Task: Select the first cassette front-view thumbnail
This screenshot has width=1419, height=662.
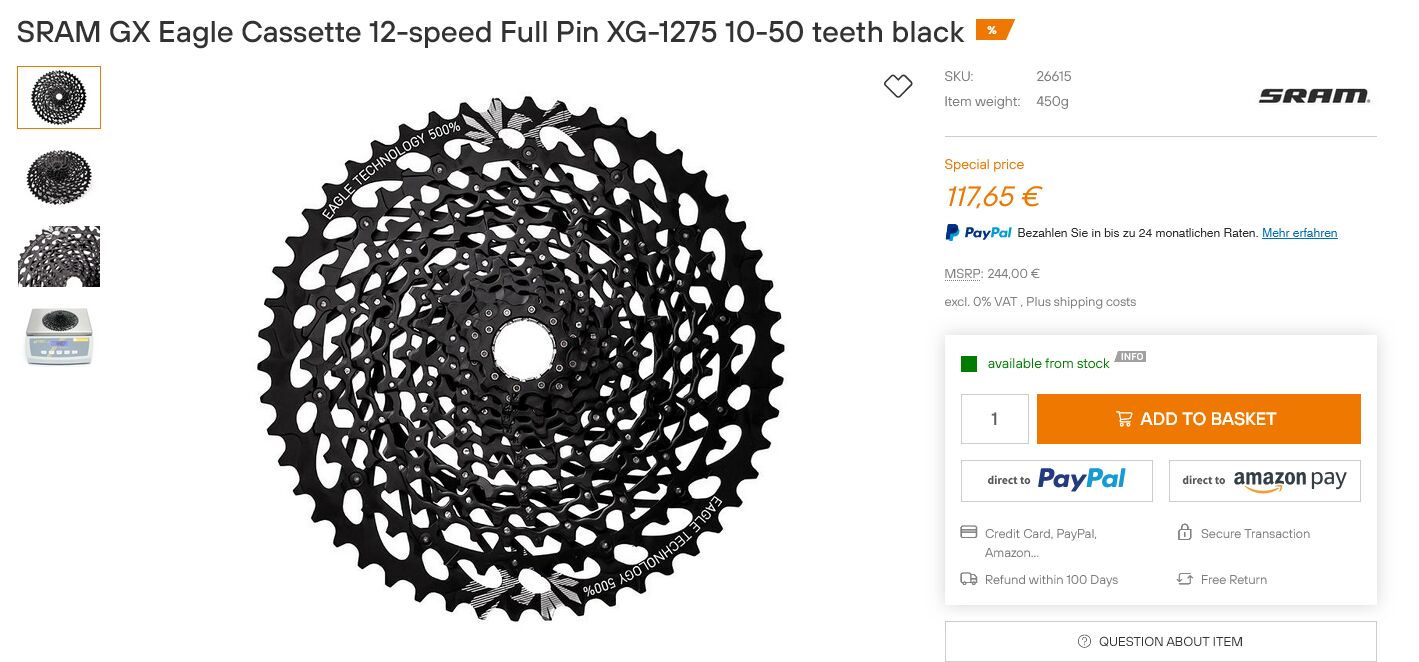Action: 59,97
